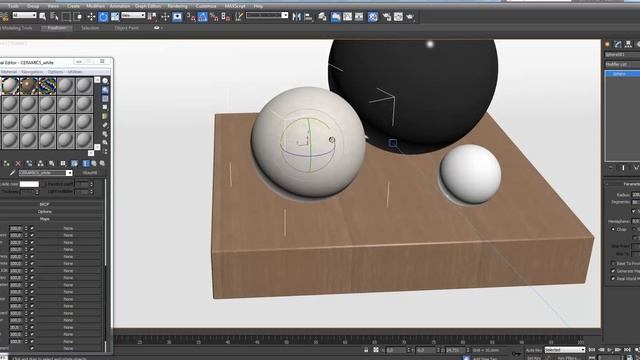Open the Graph Editors menu
The image size is (640, 360).
pyautogui.click(x=148, y=6)
